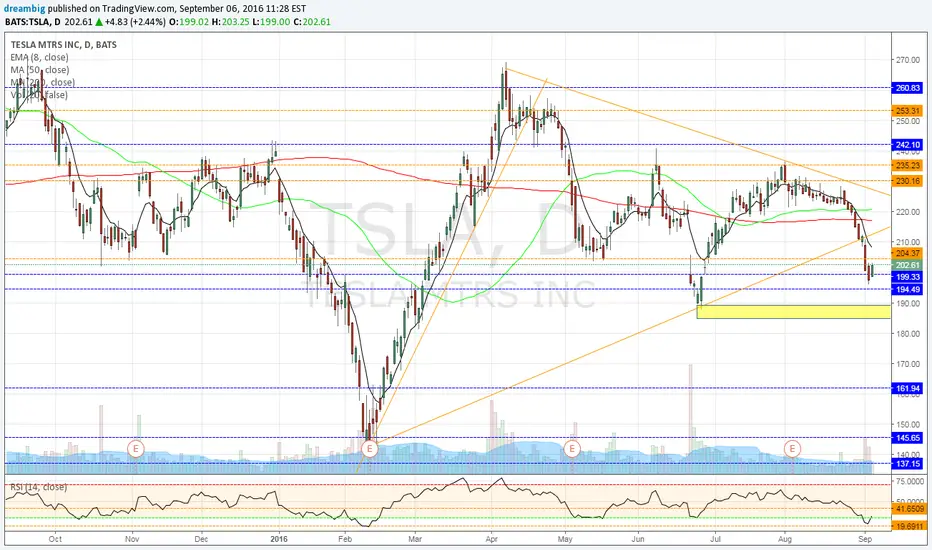Click the 204.37 orange price label
Image resolution: width=932 pixels, height=550 pixels.
tap(908, 253)
